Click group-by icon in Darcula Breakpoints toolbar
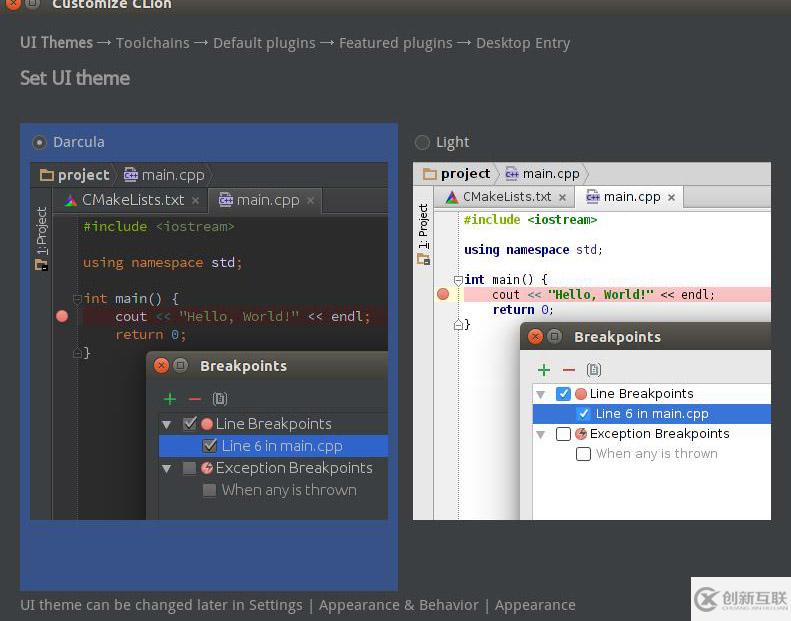 [219, 399]
